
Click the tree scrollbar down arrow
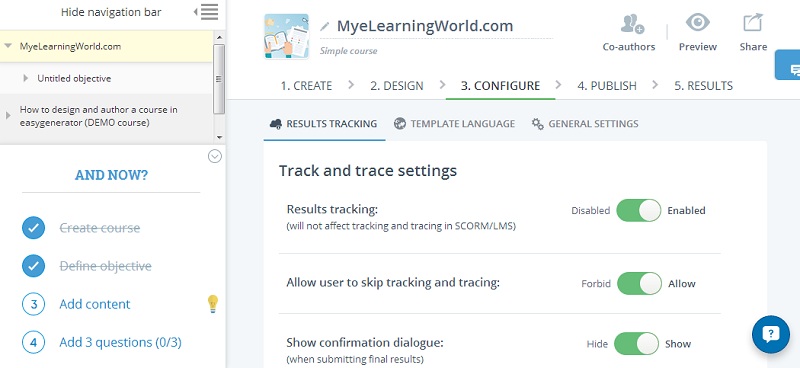(219, 137)
